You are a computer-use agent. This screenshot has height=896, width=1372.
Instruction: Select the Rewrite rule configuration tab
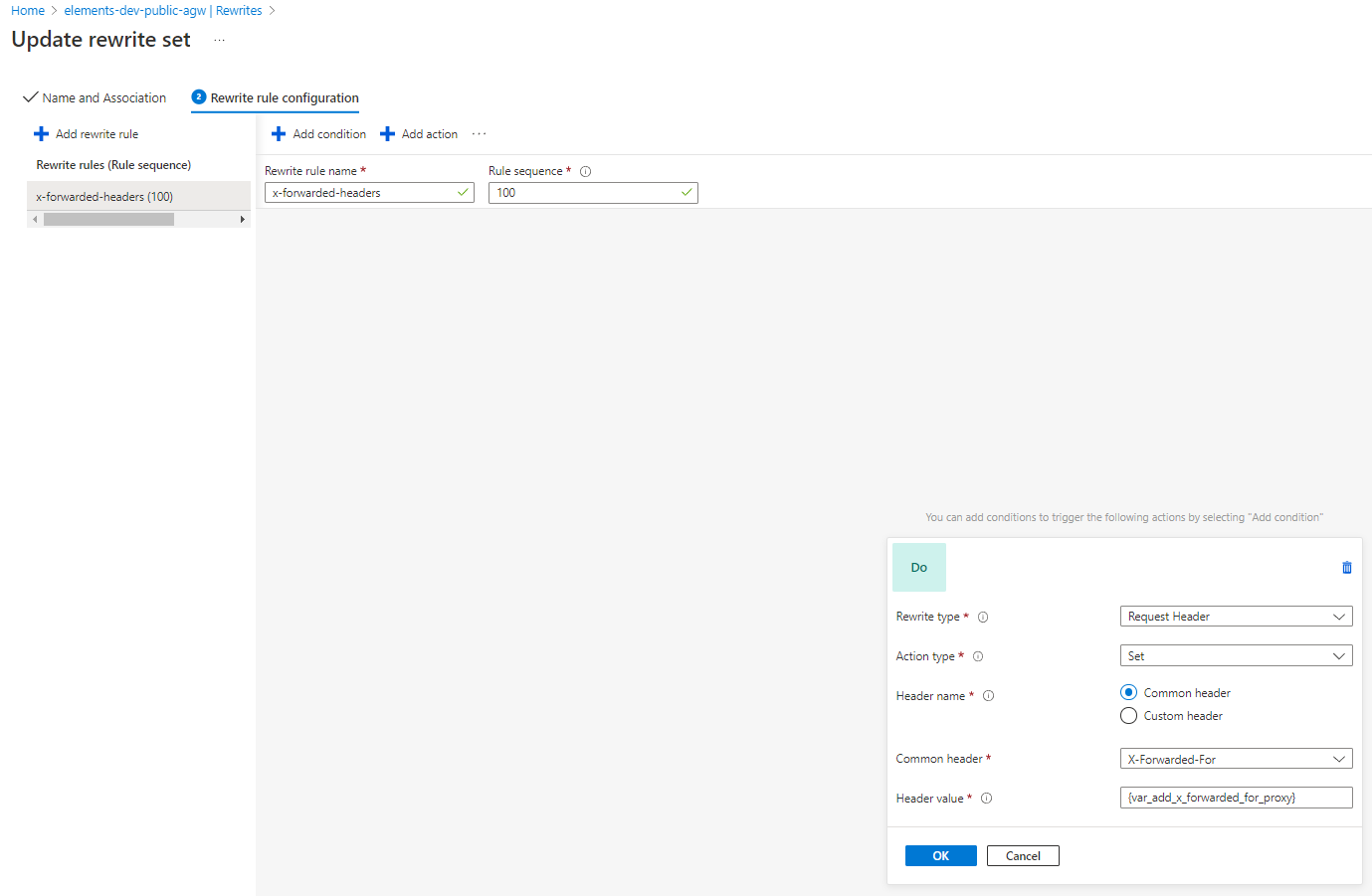[285, 97]
